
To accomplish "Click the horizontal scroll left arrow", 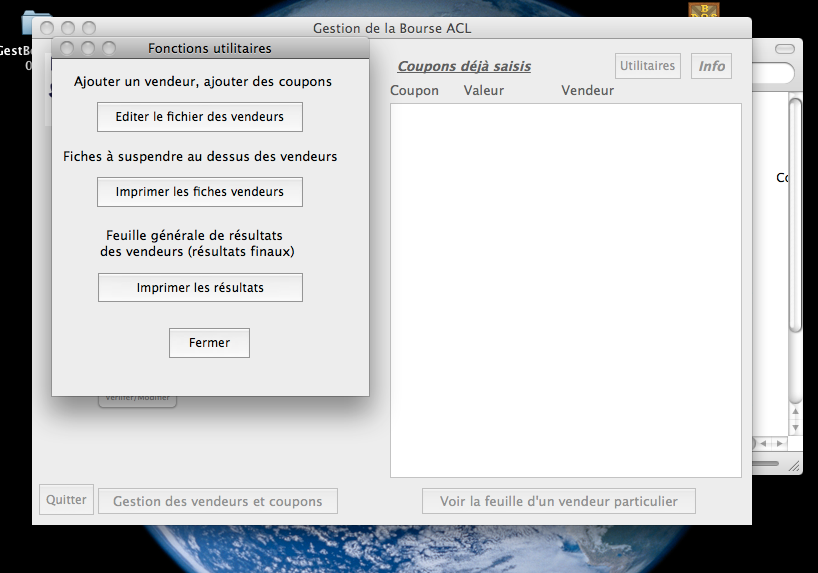I will [x=763, y=443].
